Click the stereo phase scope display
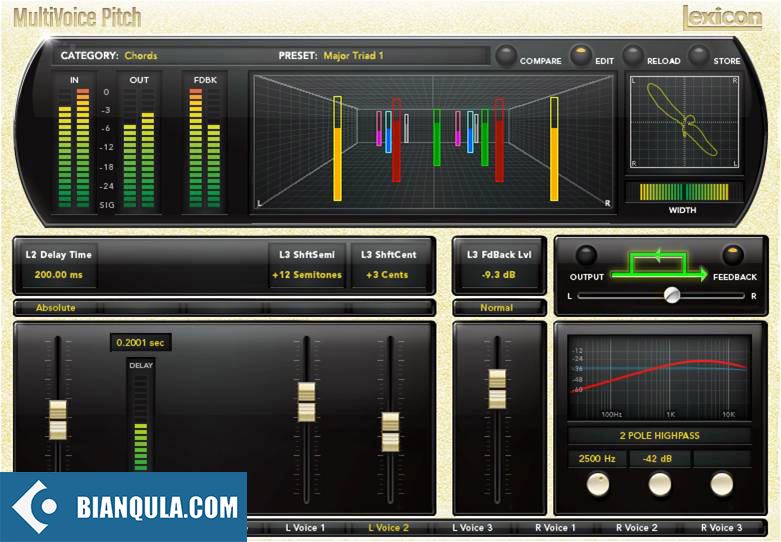Viewport: 781px width, 542px height. 684,122
